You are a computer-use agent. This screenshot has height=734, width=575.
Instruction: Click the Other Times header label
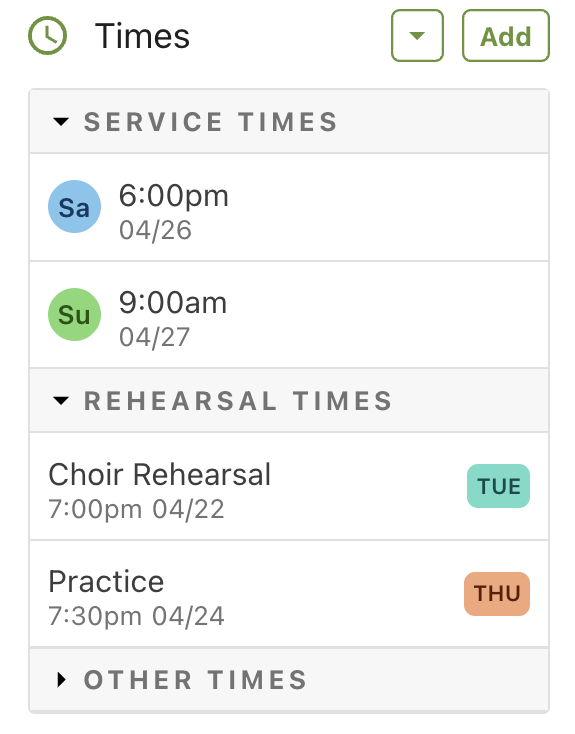[195, 680]
